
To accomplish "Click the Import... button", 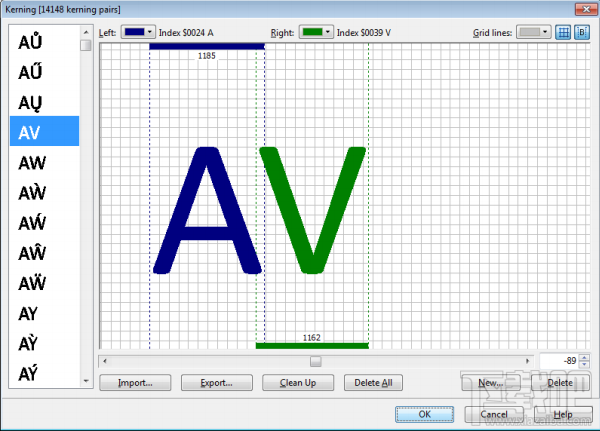I will tap(135, 382).
